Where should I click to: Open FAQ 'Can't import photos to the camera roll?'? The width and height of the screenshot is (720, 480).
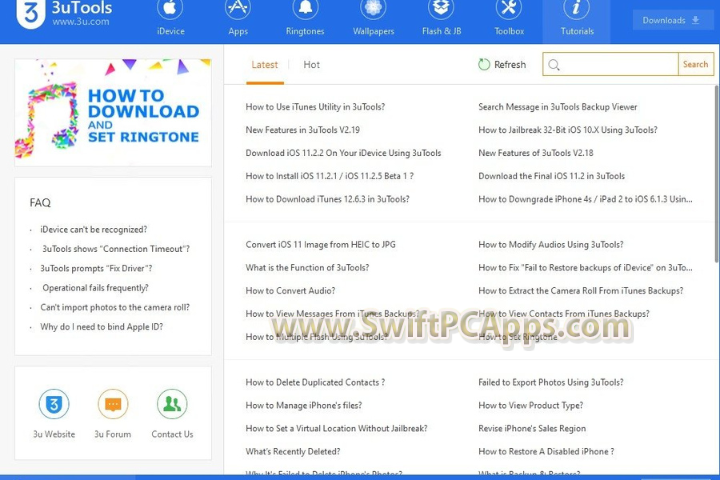[x=115, y=307]
